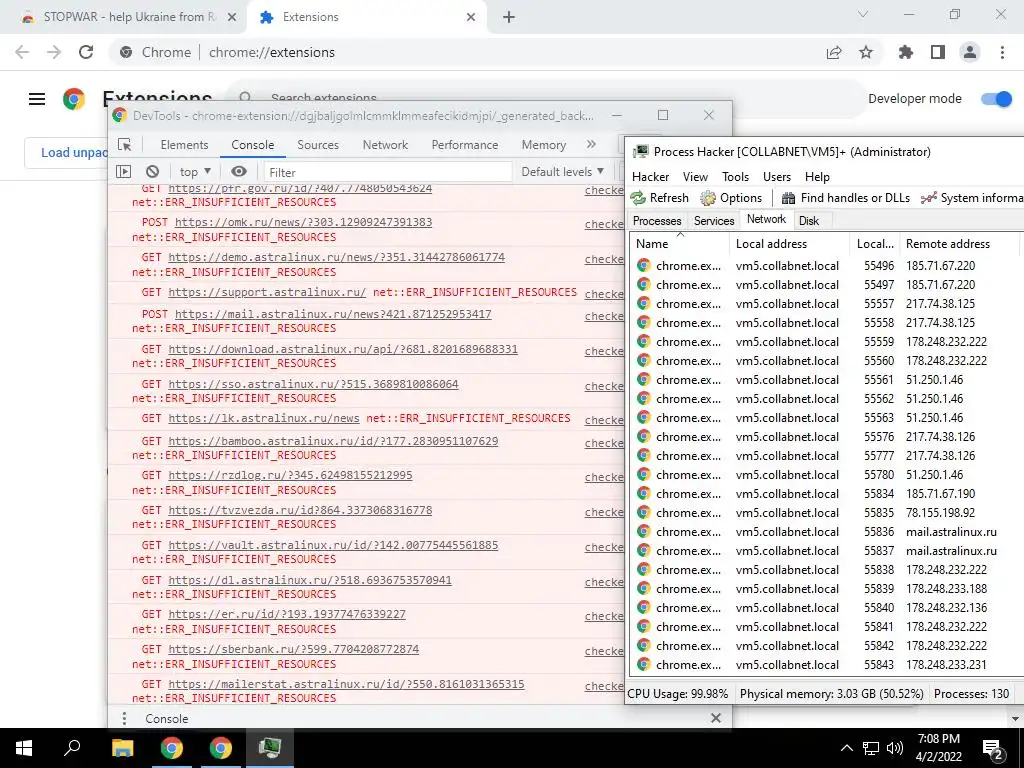
Task: Bookmark this page with the star icon
Action: (x=866, y=52)
